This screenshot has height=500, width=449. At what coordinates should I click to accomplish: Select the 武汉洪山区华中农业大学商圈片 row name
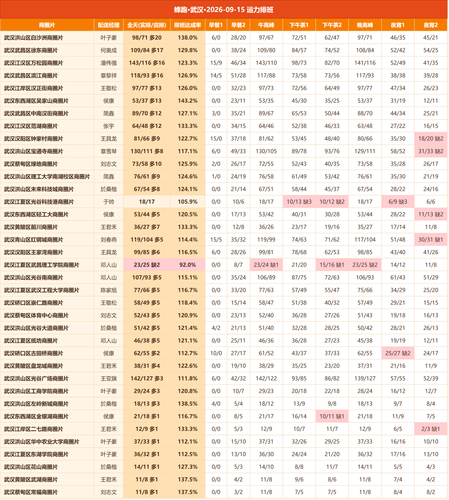[x=41, y=442]
